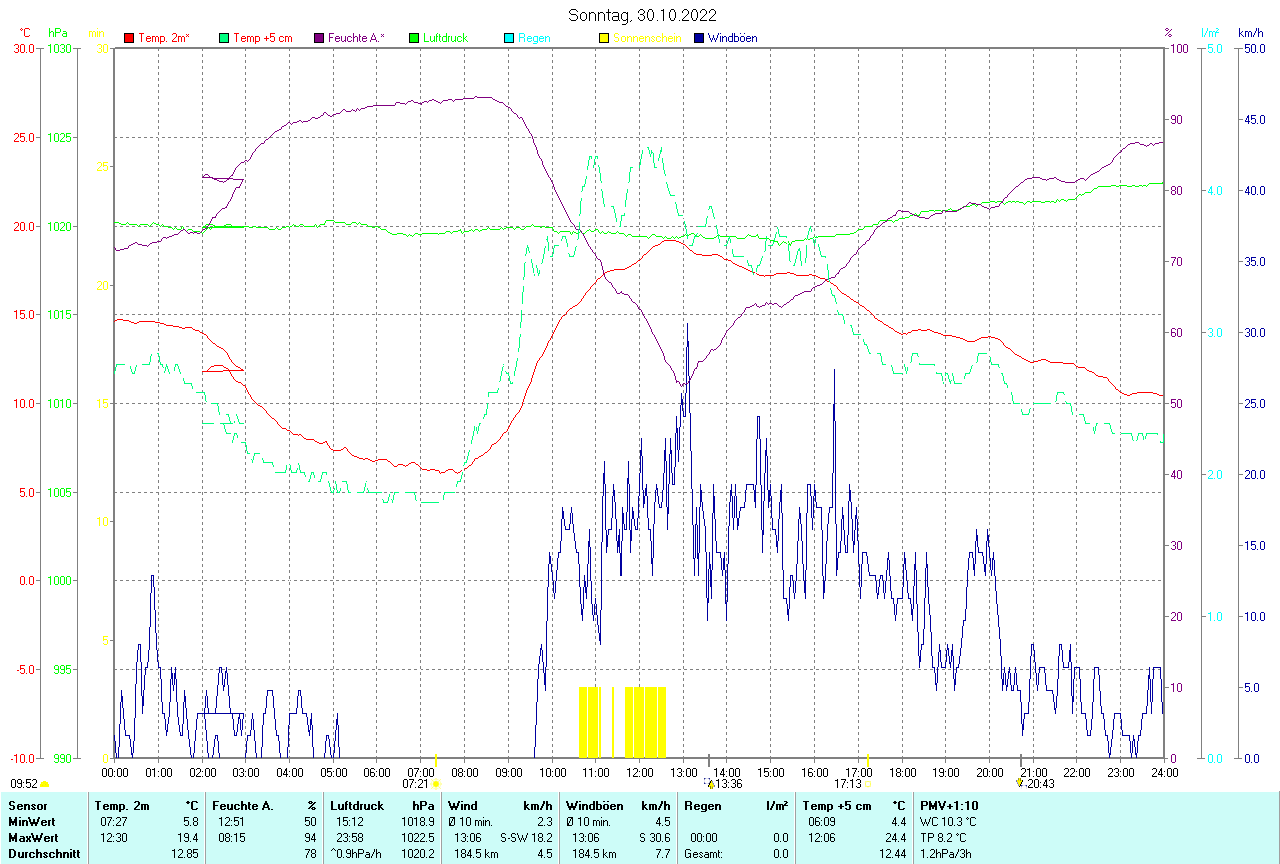The image size is (1280, 864).
Task: Select the Temp. 2m* legend label
Action: click(x=164, y=38)
